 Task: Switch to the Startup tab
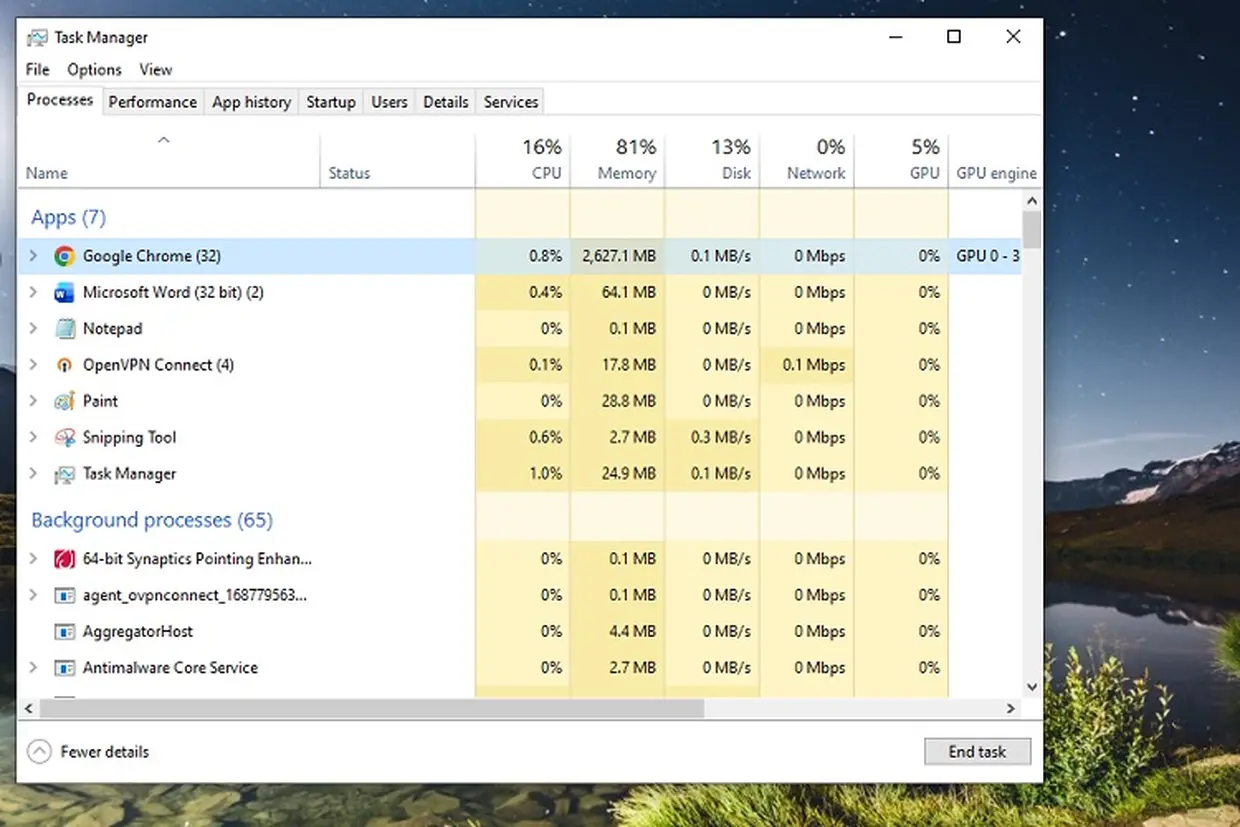(331, 102)
